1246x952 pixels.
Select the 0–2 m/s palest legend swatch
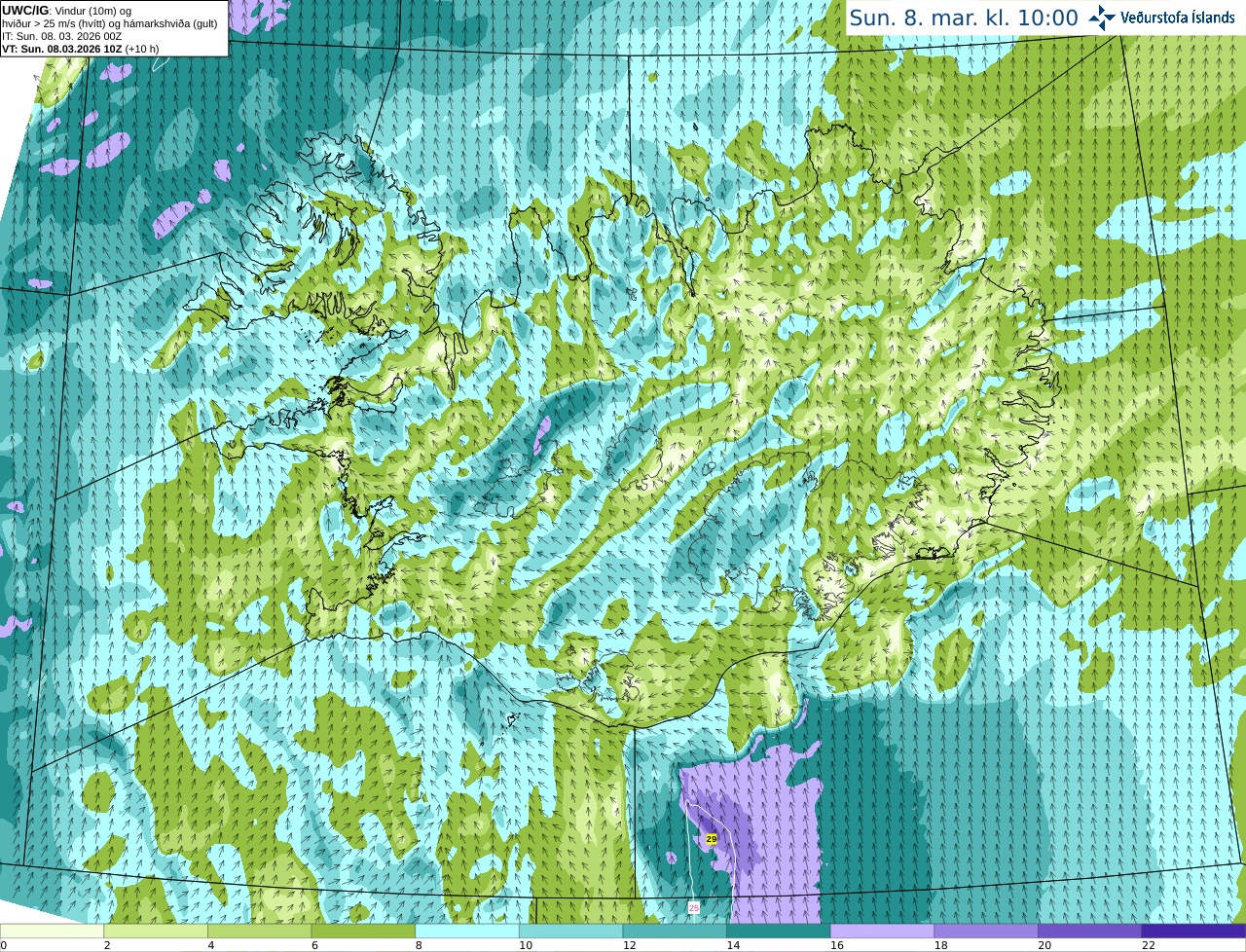[52, 931]
